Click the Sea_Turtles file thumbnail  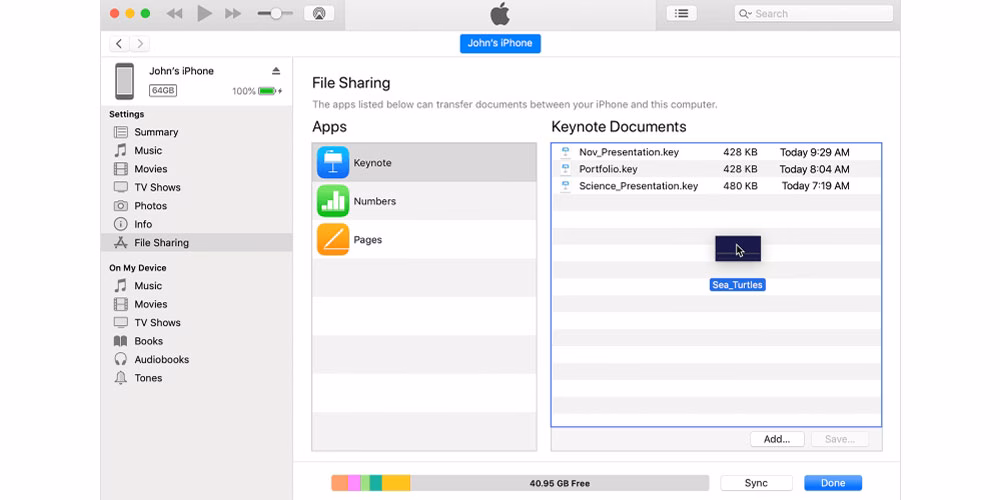[x=738, y=249]
